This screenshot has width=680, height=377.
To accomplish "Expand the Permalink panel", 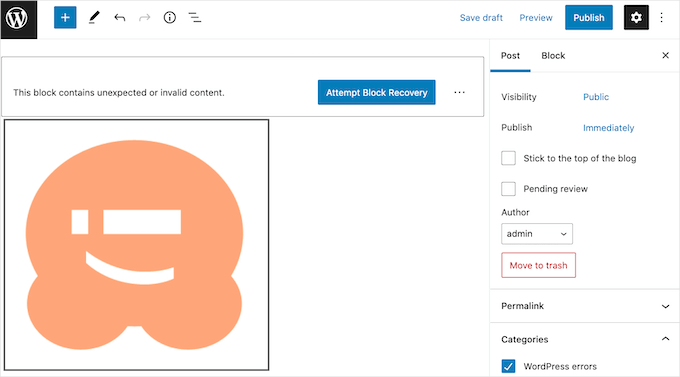I will click(585, 306).
